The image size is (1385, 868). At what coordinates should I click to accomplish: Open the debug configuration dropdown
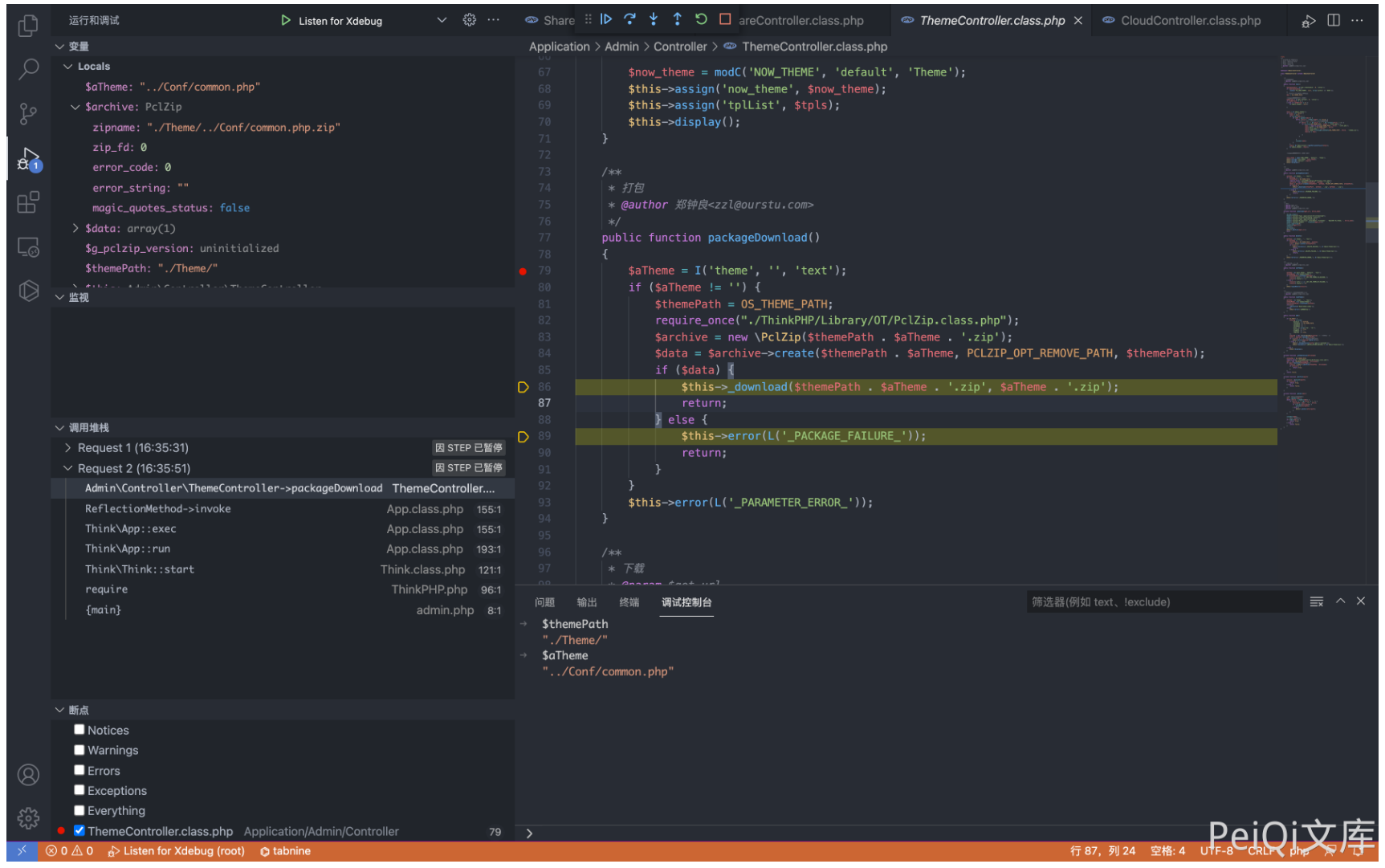point(442,20)
